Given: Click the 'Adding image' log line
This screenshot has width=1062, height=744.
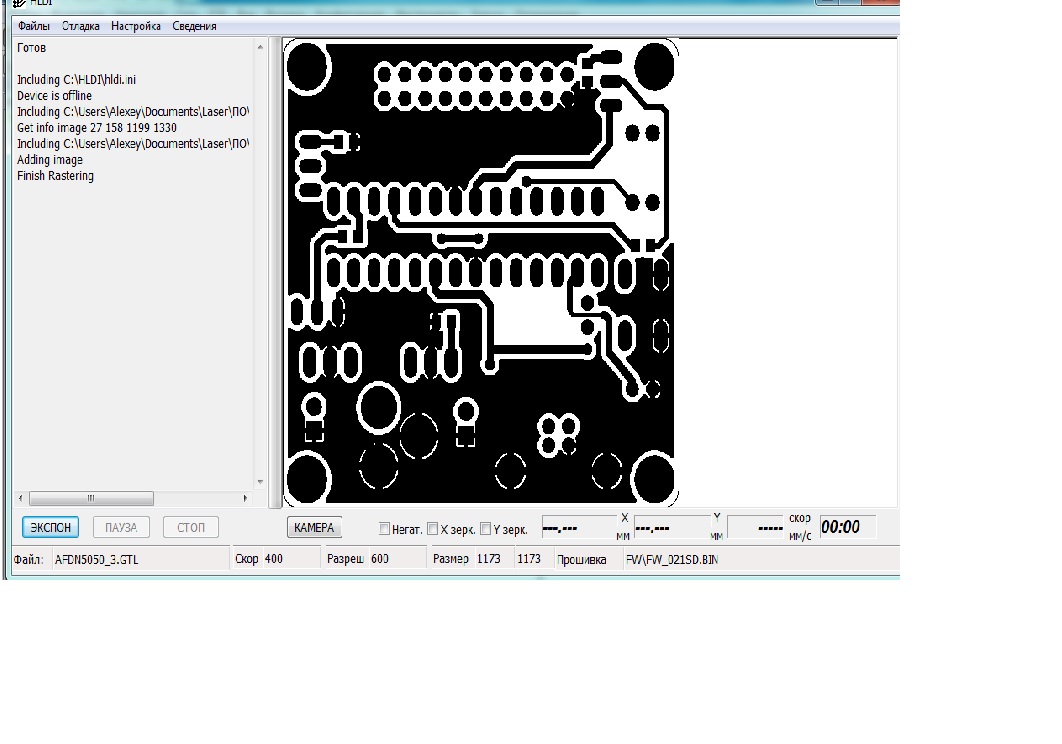Looking at the screenshot, I should [49, 160].
